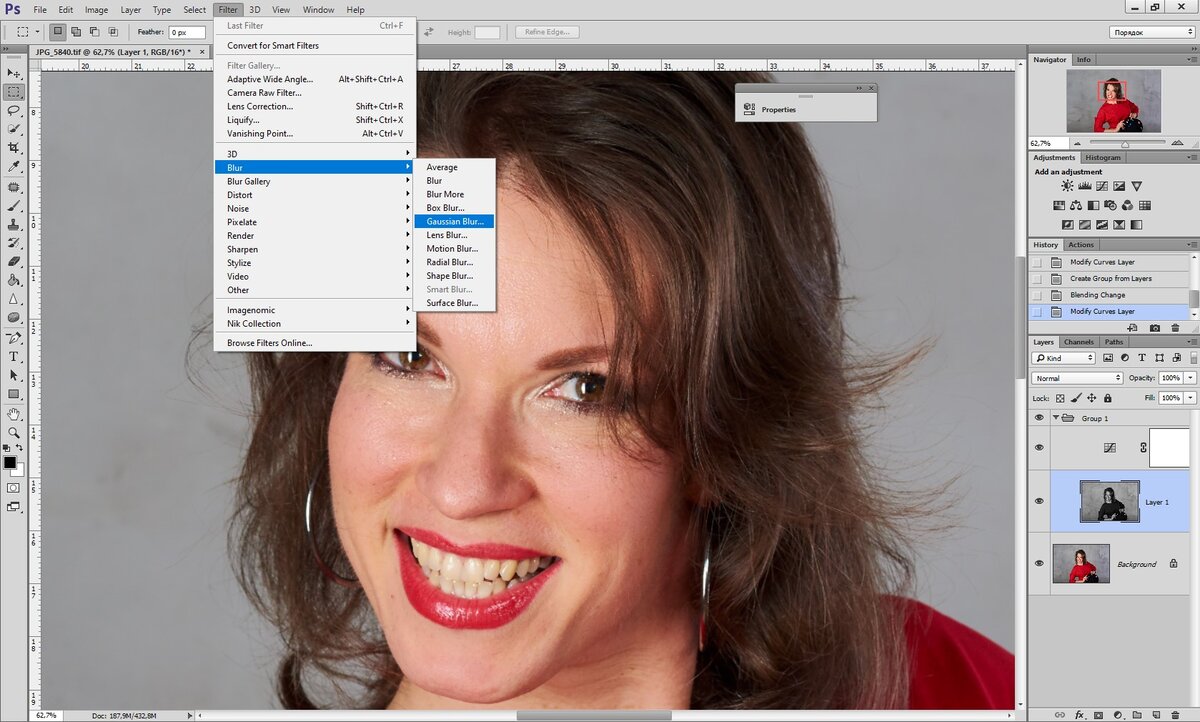The width and height of the screenshot is (1200, 722).
Task: Open Fill slider dropdown arrow
Action: click(1190, 398)
